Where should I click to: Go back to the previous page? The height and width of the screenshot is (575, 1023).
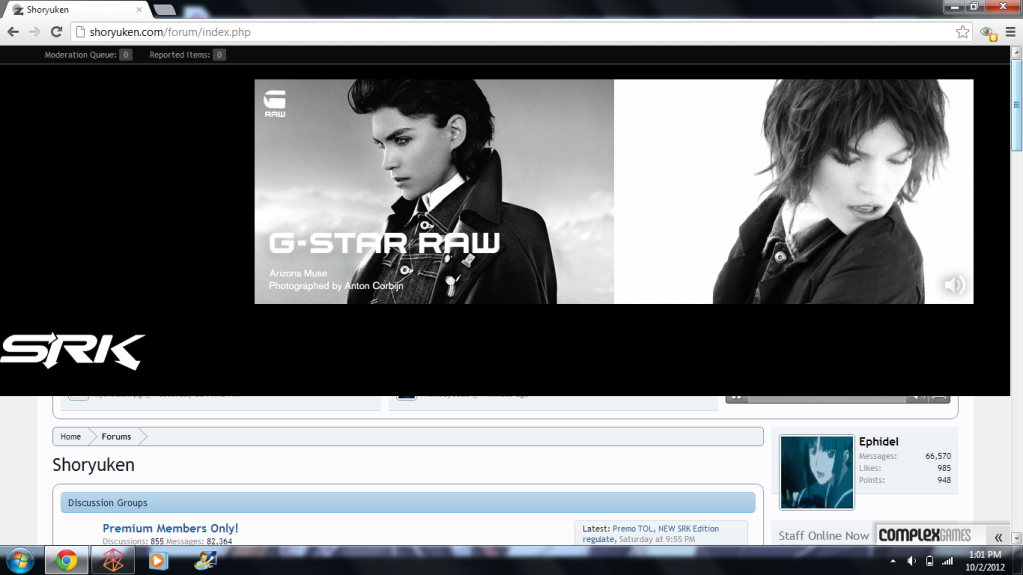coord(13,32)
